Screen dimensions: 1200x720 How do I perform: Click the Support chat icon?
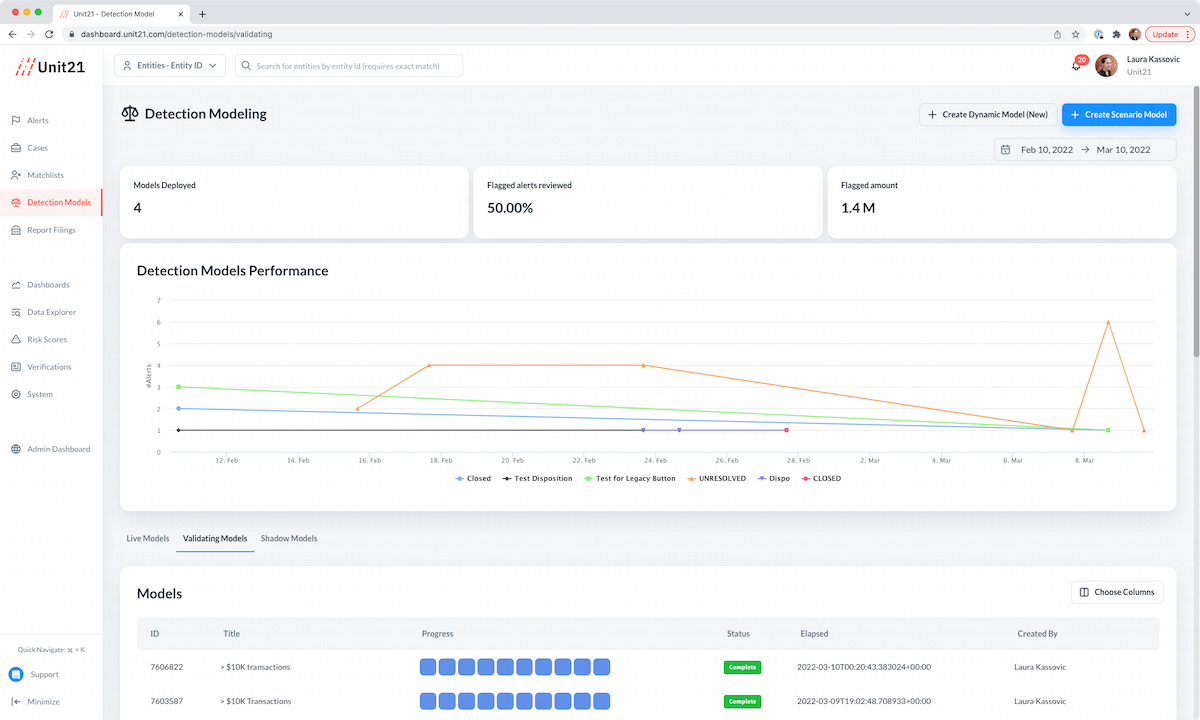[16, 675]
